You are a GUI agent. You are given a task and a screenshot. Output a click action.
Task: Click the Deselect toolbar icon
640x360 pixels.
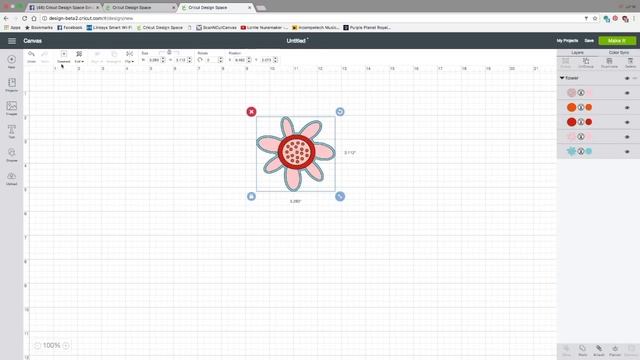pos(64,57)
